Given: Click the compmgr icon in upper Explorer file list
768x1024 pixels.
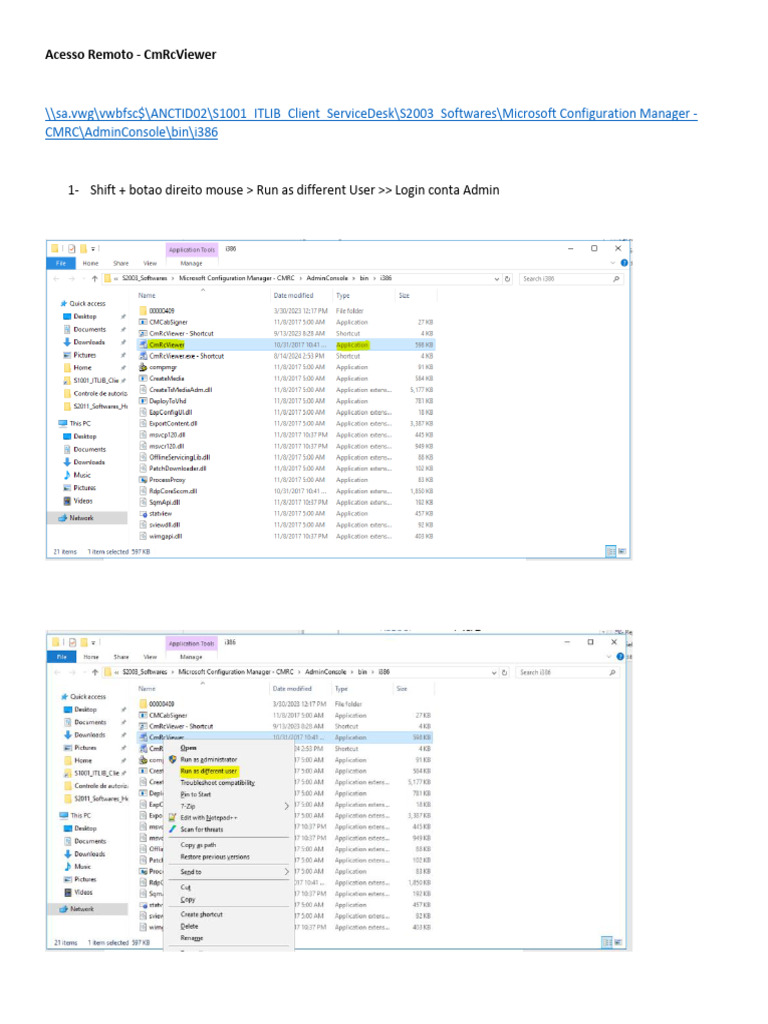Looking at the screenshot, I should [x=143, y=367].
